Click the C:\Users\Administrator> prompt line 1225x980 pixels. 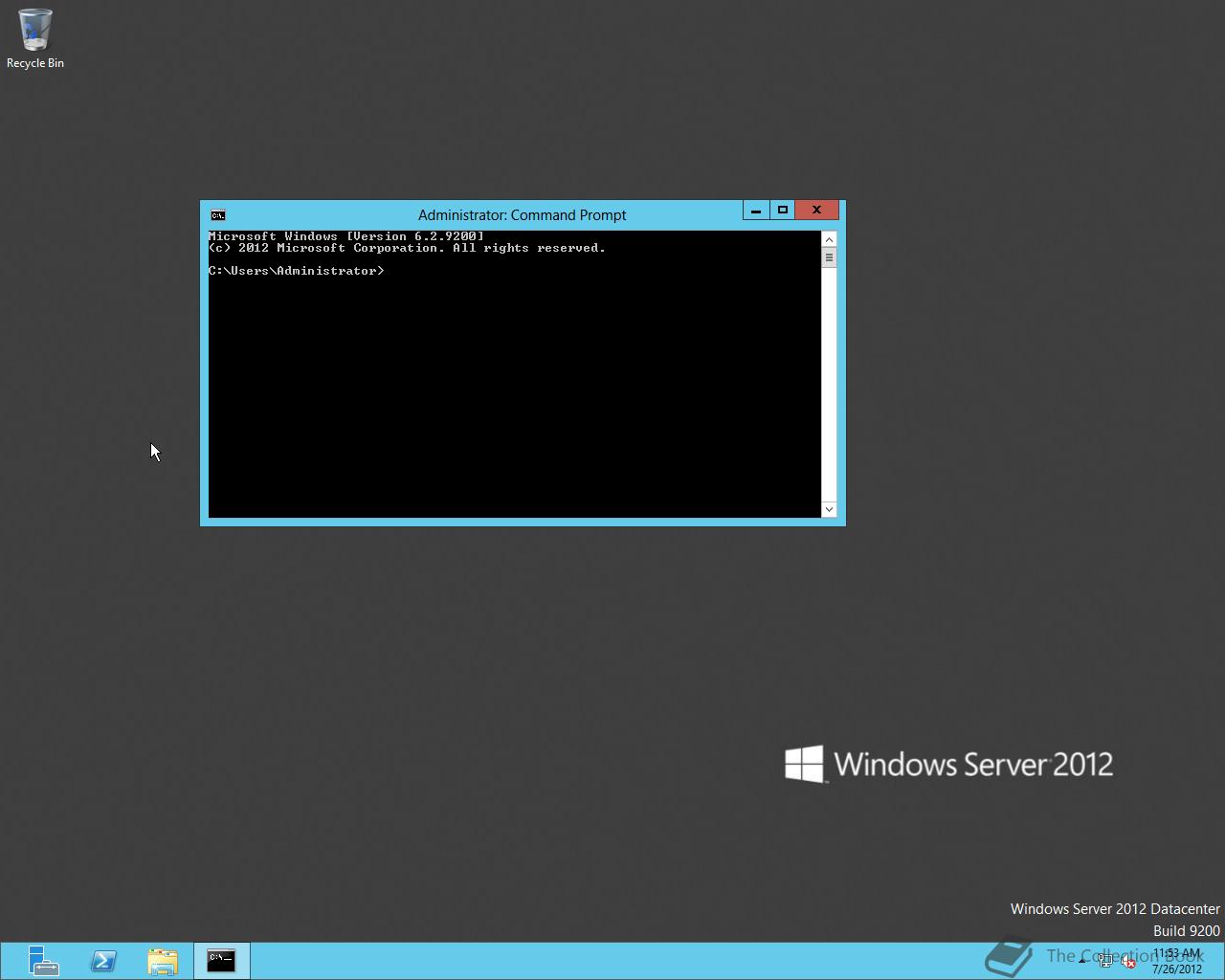click(x=297, y=271)
